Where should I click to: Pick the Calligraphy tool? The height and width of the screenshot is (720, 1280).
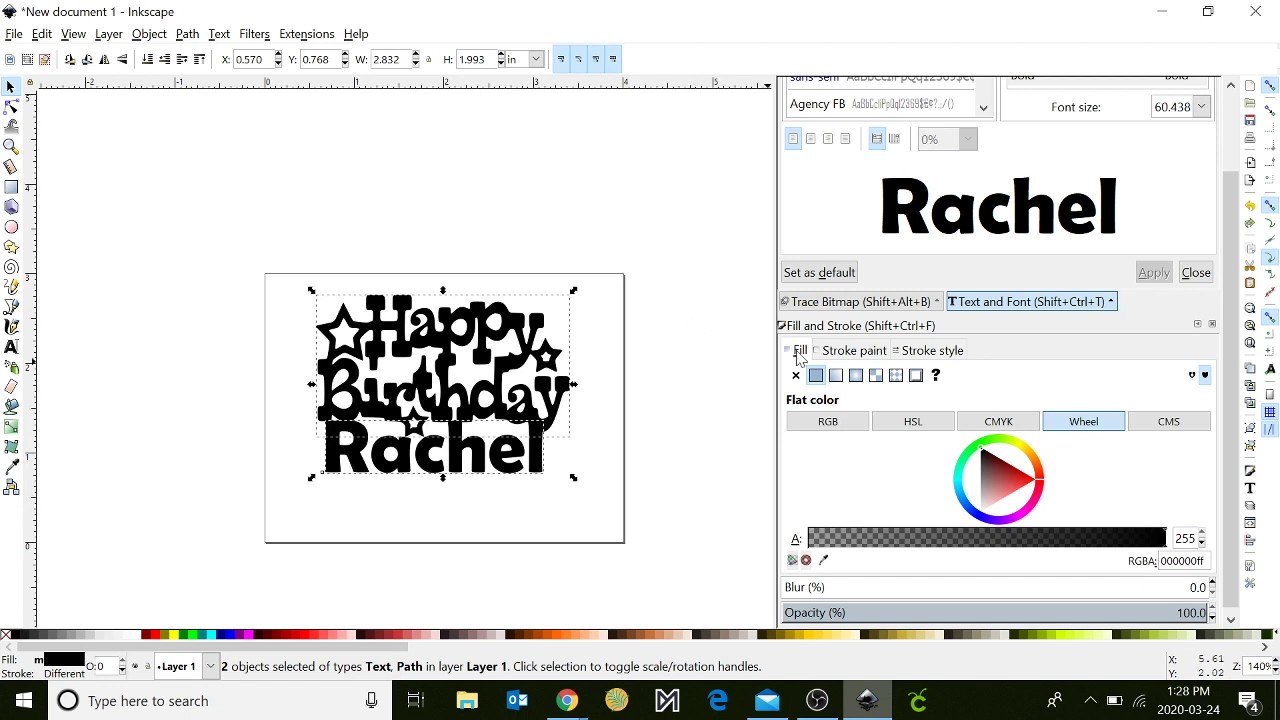tap(11, 327)
